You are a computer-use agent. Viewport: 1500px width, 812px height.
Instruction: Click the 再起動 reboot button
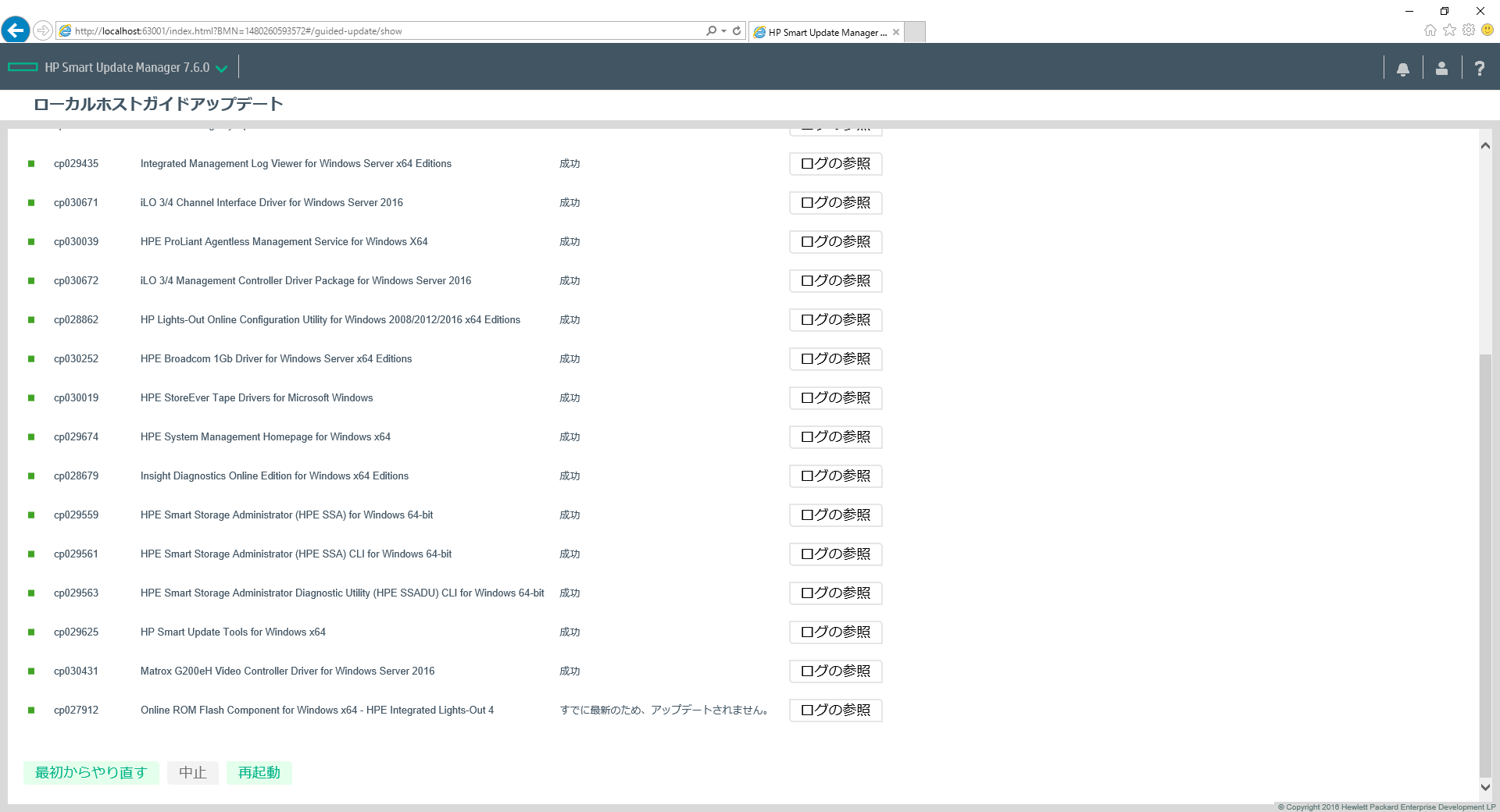(x=259, y=773)
